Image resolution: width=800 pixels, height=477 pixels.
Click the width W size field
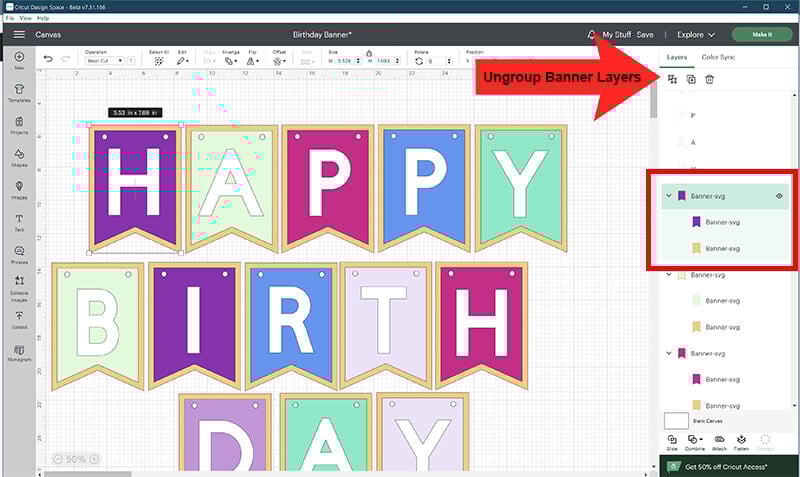click(x=345, y=61)
